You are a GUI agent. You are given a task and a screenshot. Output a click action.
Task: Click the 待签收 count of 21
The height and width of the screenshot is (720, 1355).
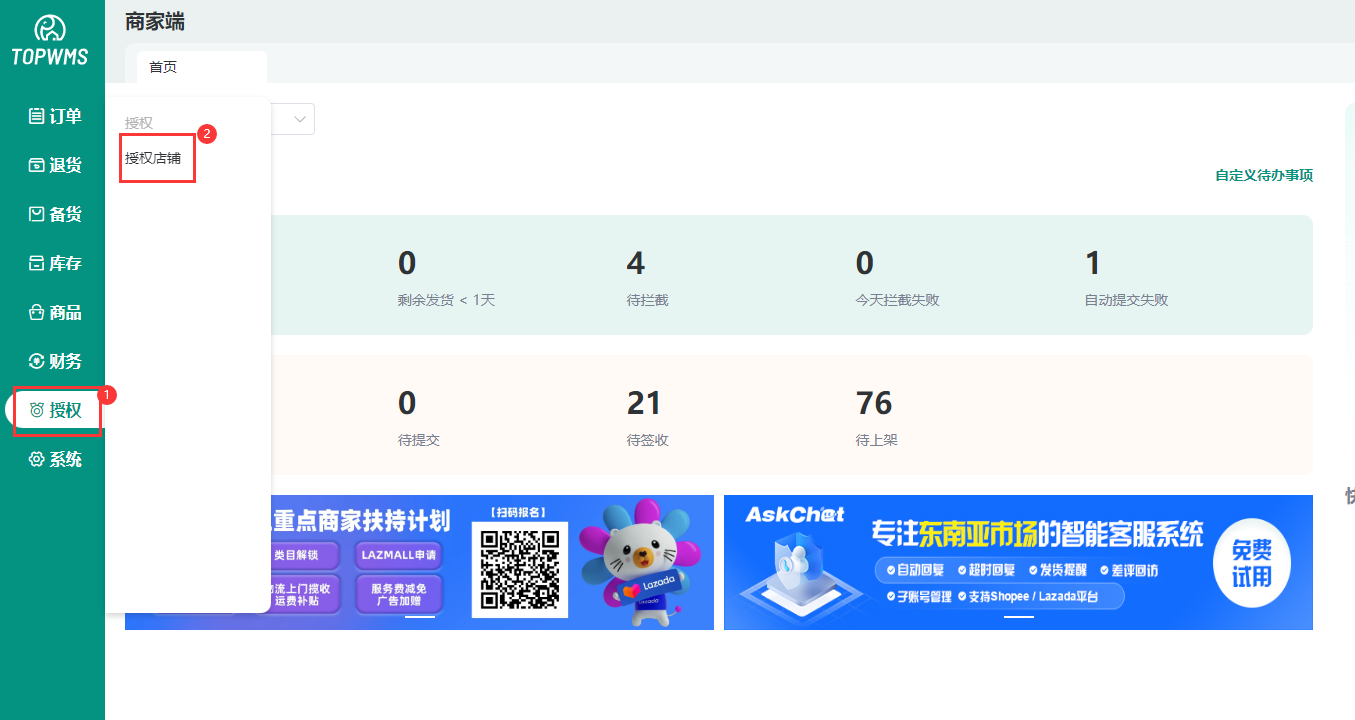pos(644,404)
